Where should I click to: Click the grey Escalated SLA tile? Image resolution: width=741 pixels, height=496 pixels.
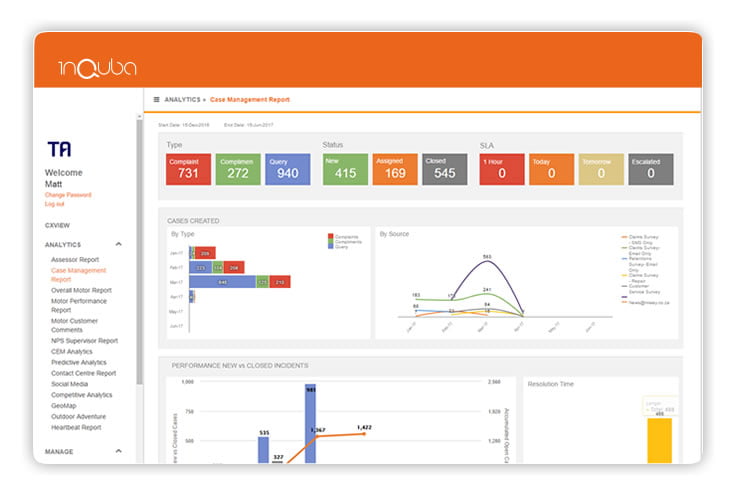[x=650, y=169]
